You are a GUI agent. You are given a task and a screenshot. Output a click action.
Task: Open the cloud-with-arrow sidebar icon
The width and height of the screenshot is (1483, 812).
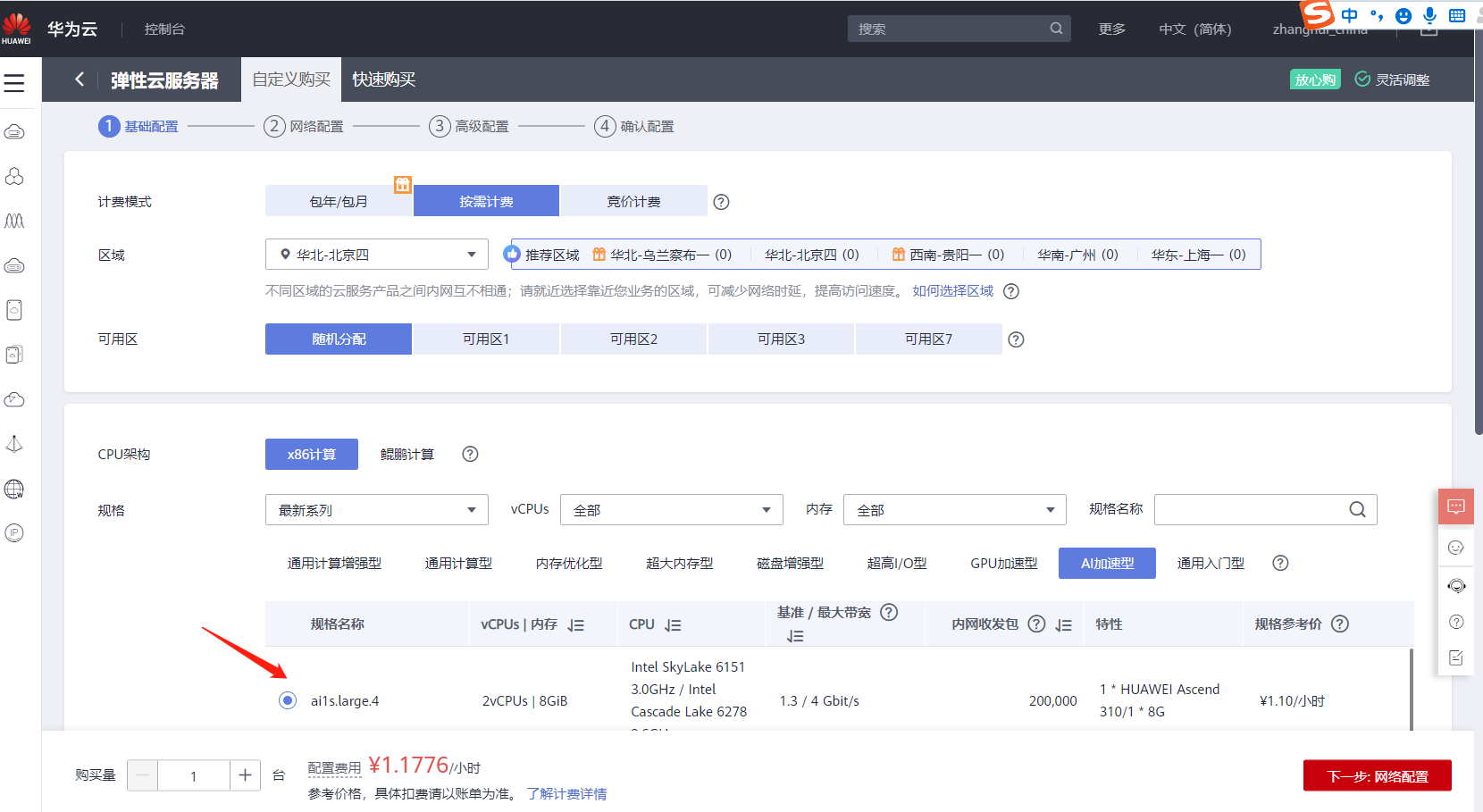click(14, 399)
